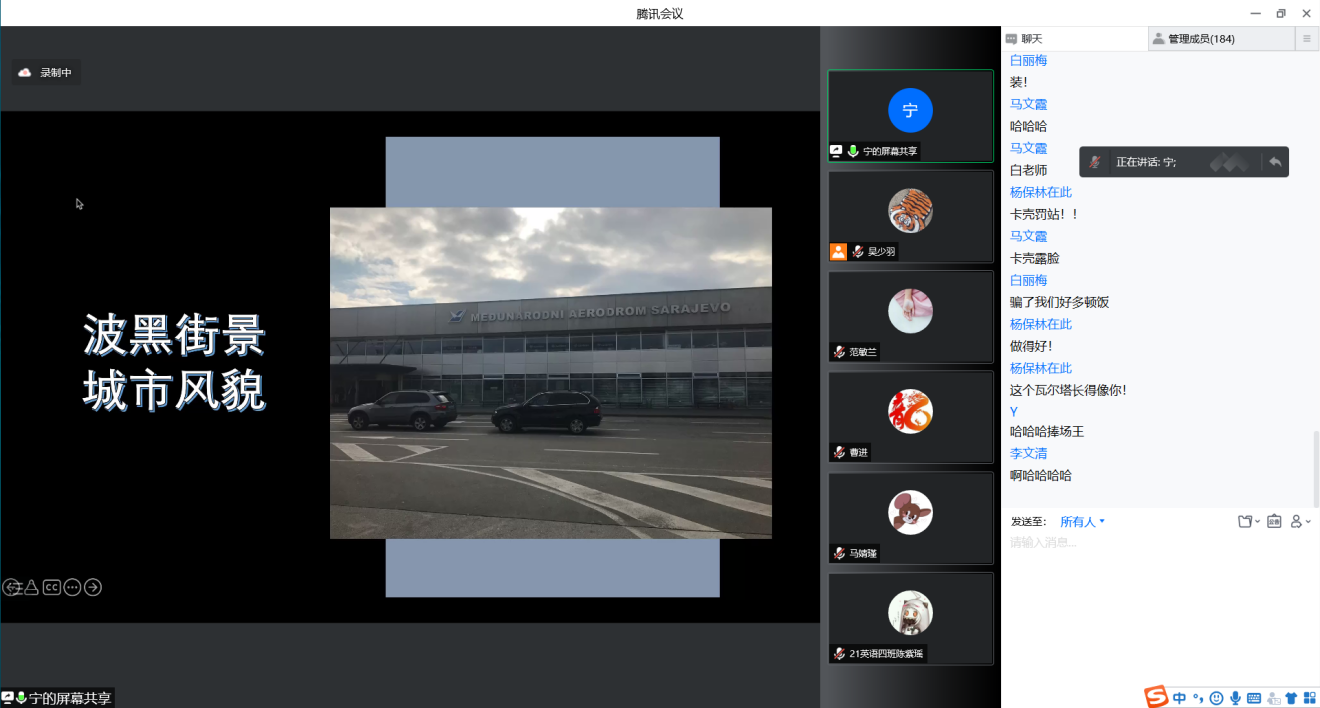
Task: Expand the file send dropdown in chat
Action: coord(1248,521)
